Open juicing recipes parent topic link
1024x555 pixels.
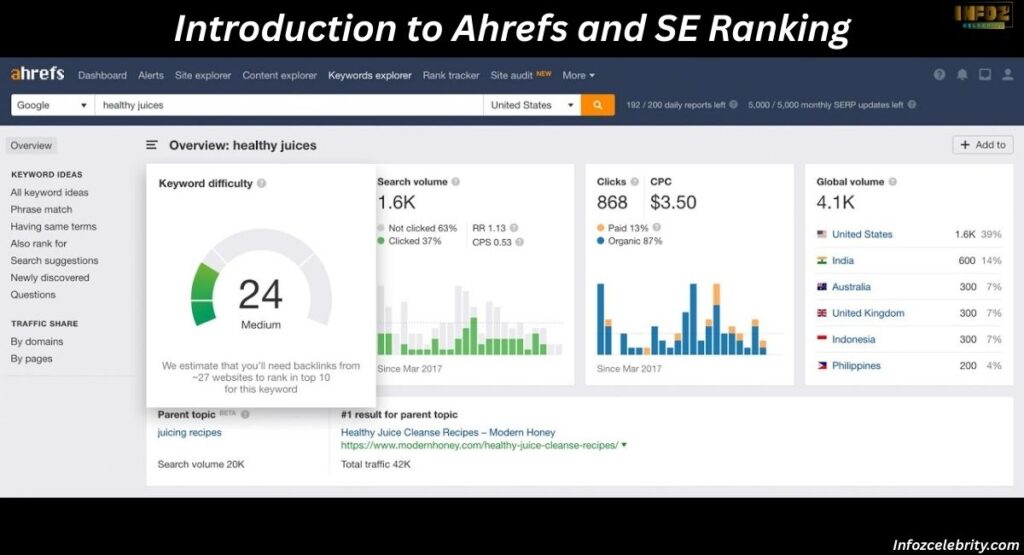[189, 432]
